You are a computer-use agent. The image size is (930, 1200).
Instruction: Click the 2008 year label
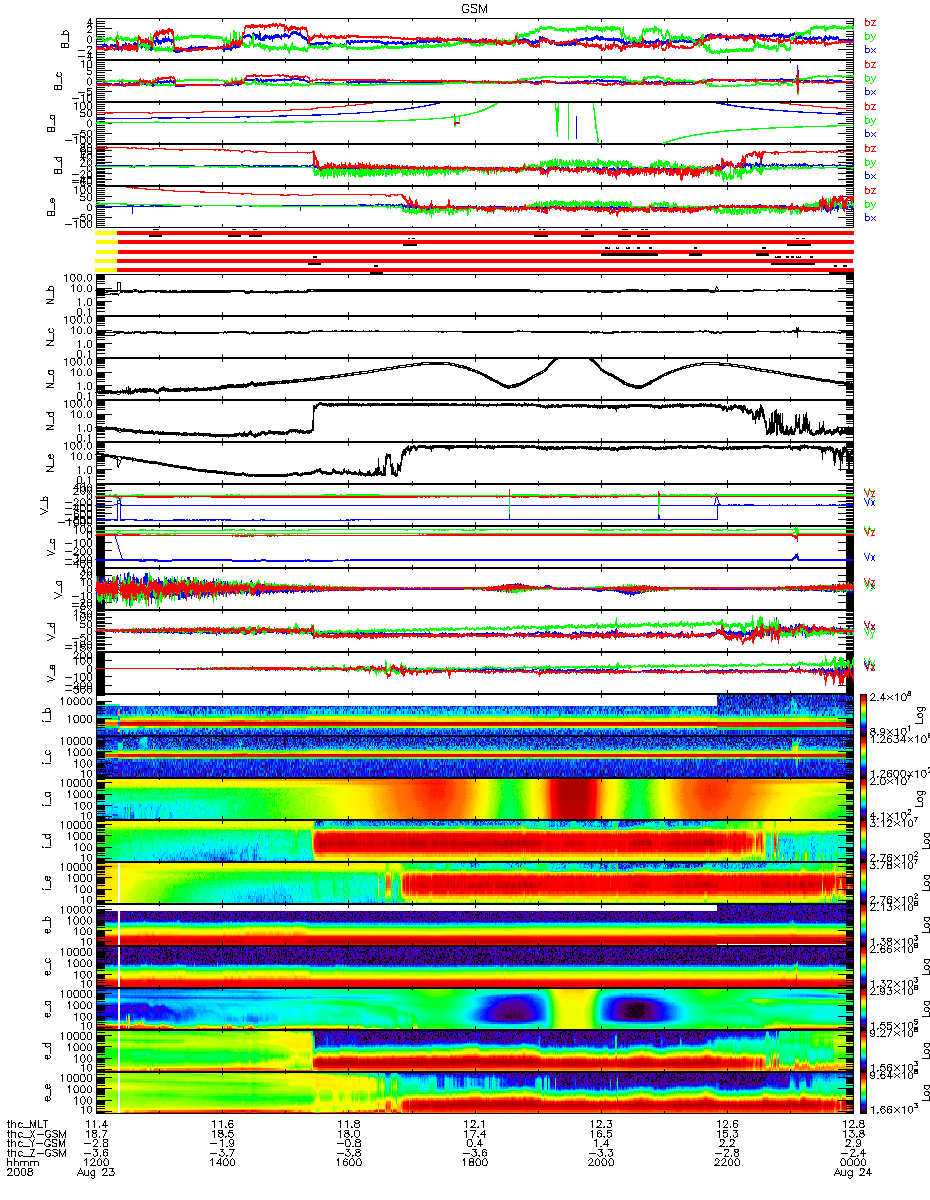coord(18,1174)
